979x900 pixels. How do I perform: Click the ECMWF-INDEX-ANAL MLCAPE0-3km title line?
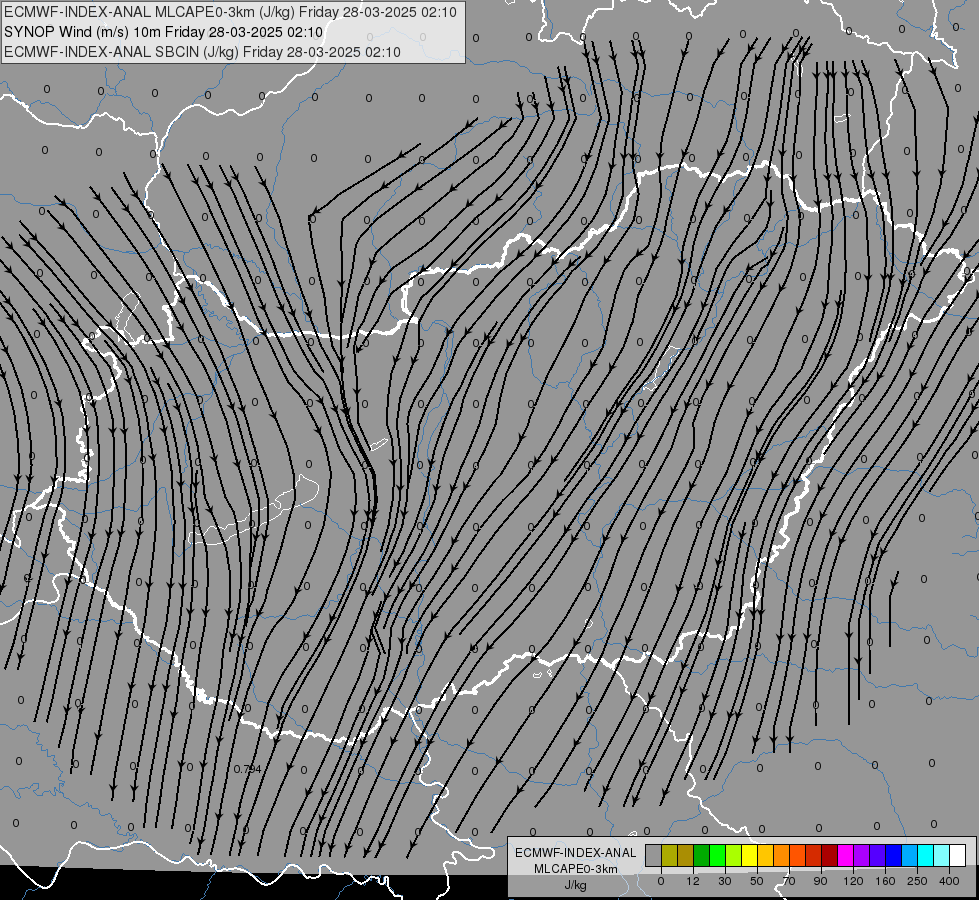[230, 12]
